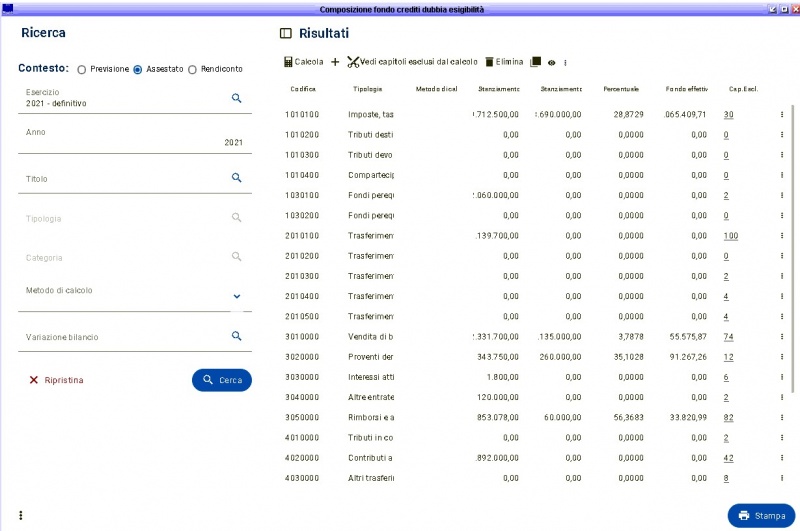Sort by the Codifica column header
This screenshot has height=531, width=800.
tap(303, 89)
